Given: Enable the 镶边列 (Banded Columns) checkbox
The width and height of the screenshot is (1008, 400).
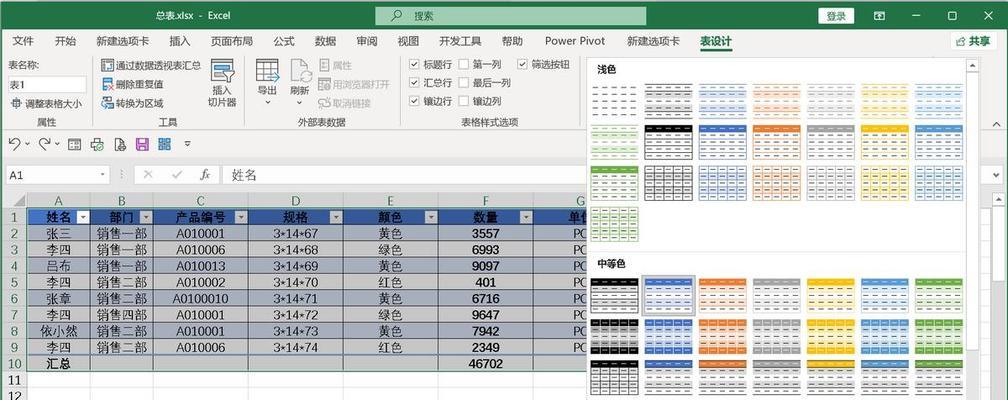Looking at the screenshot, I should tap(464, 101).
